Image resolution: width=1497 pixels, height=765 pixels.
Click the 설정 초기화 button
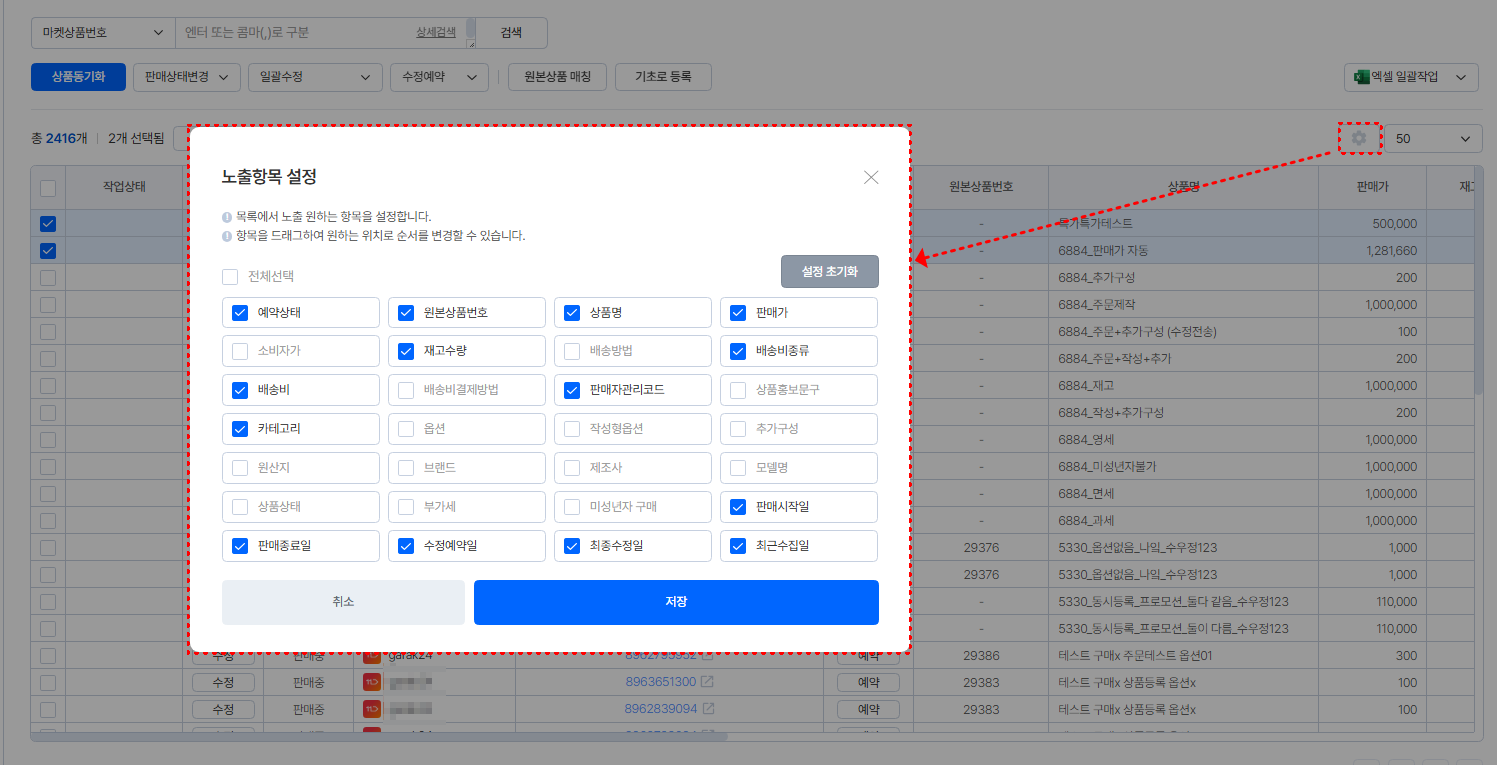pos(829,271)
